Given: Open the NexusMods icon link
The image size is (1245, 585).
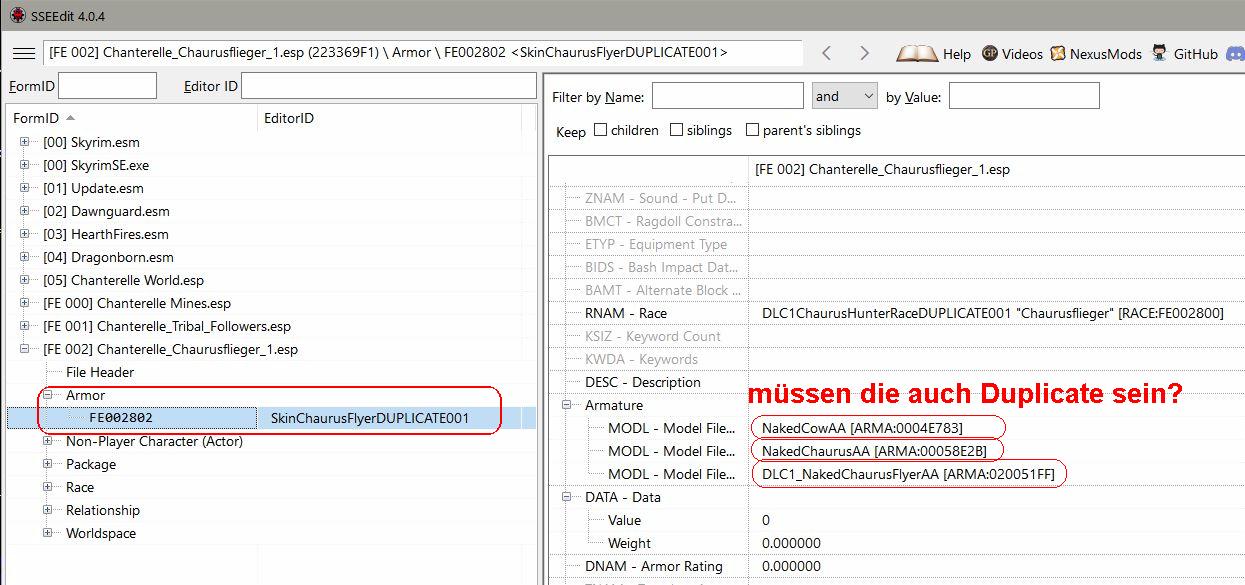Looking at the screenshot, I should coord(1058,54).
